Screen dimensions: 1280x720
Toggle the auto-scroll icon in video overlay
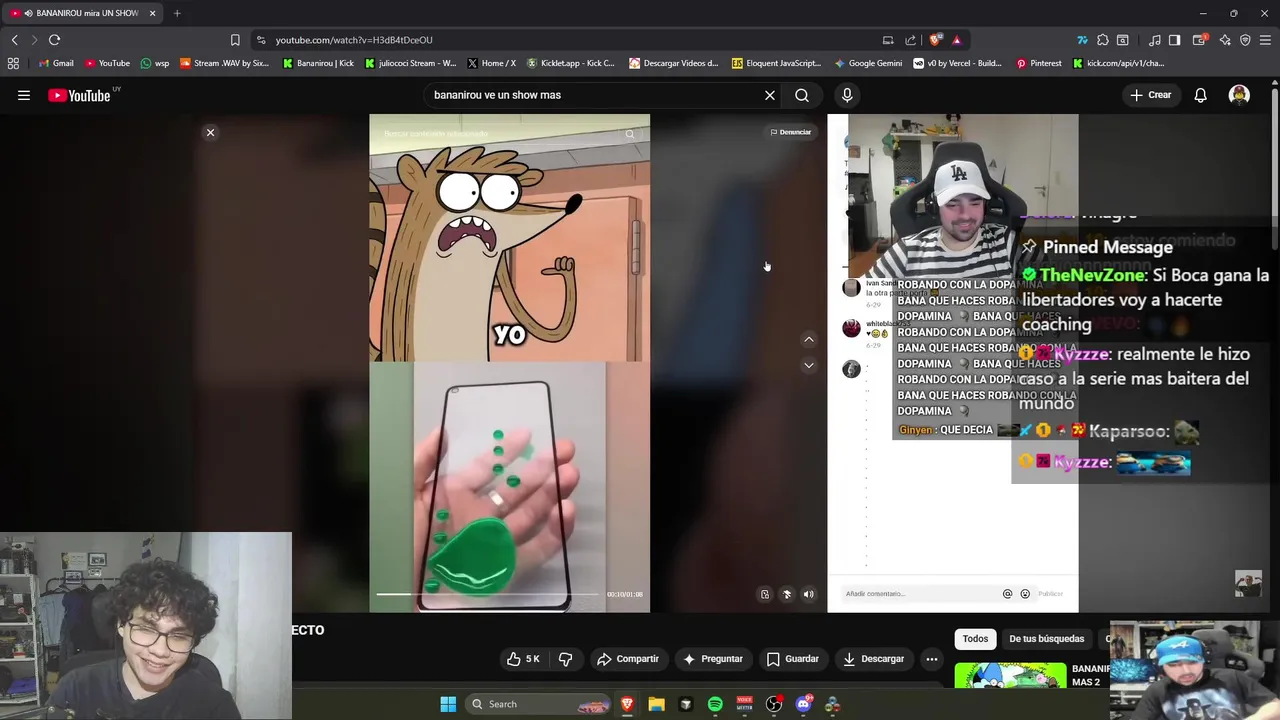pos(787,594)
